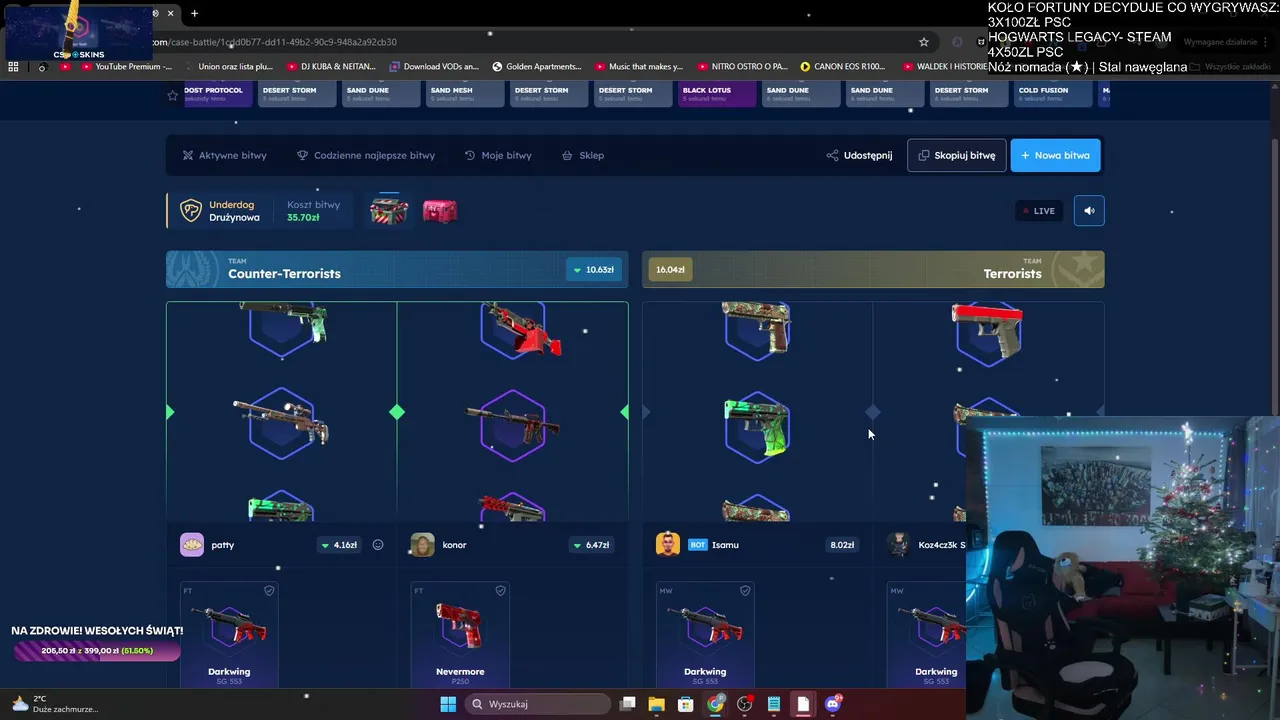Open konor's Nevermore P250 item card
1280x720 pixels.
pyautogui.click(x=460, y=636)
